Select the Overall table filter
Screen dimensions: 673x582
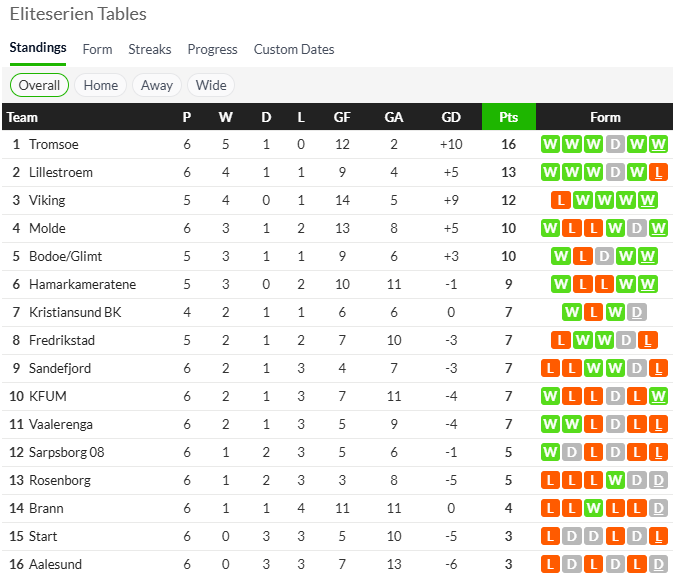39,85
